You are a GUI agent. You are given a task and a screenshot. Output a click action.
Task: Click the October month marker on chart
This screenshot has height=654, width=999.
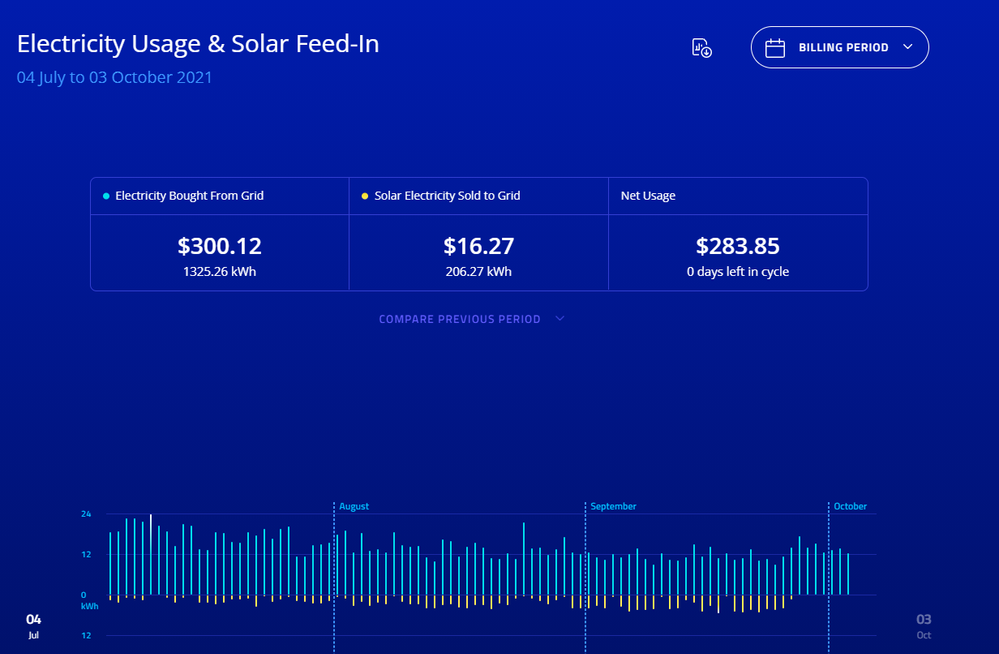point(850,506)
